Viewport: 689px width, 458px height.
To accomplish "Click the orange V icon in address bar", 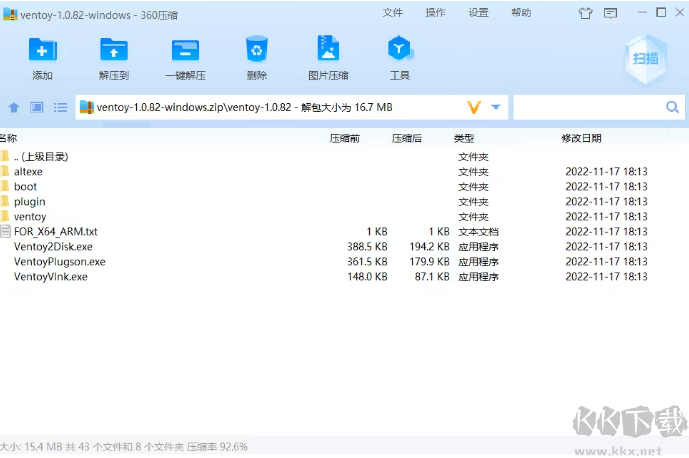I will click(x=474, y=107).
